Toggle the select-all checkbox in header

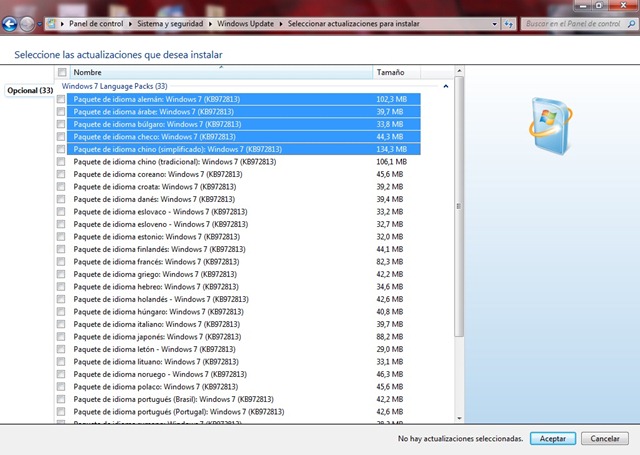click(62, 72)
